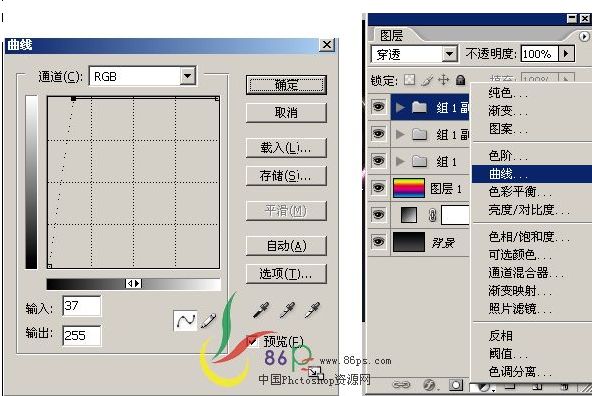
Task: Open the 选项(T)... options button
Action: coord(286,274)
